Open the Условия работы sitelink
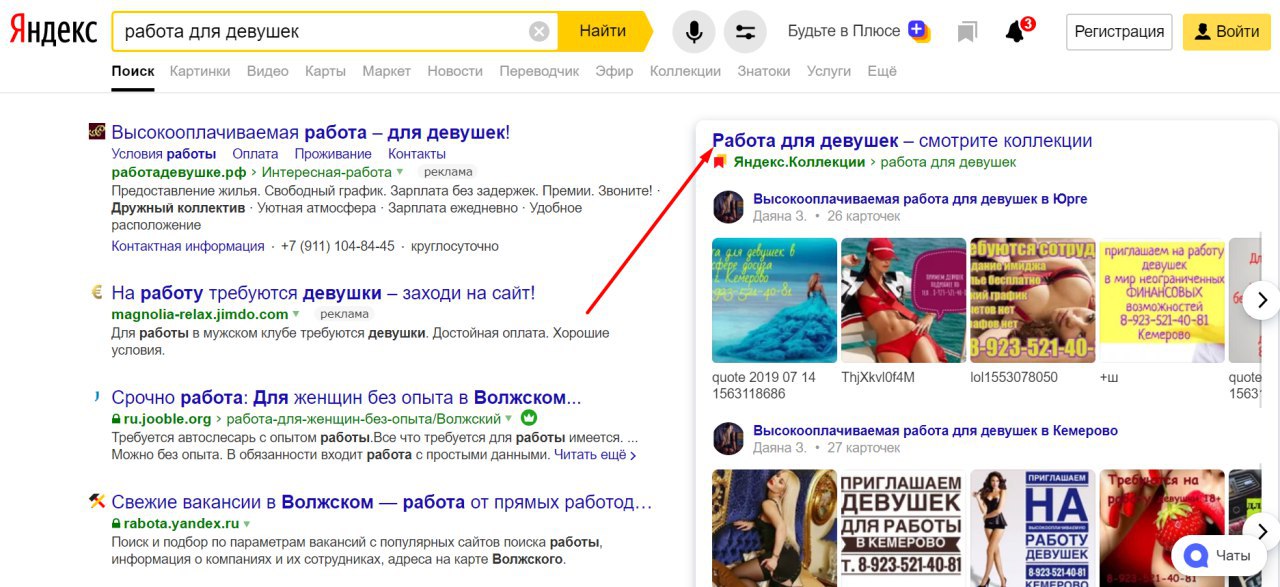 pos(164,154)
